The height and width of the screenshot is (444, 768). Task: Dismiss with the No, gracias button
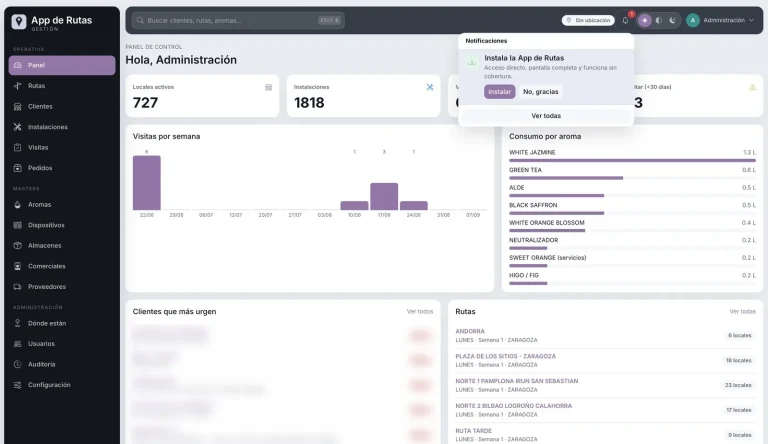click(x=541, y=92)
